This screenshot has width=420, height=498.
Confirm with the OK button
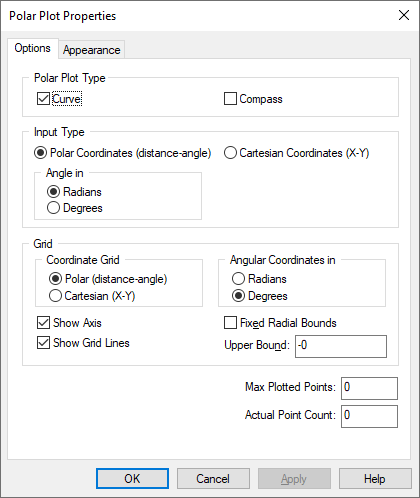point(132,479)
